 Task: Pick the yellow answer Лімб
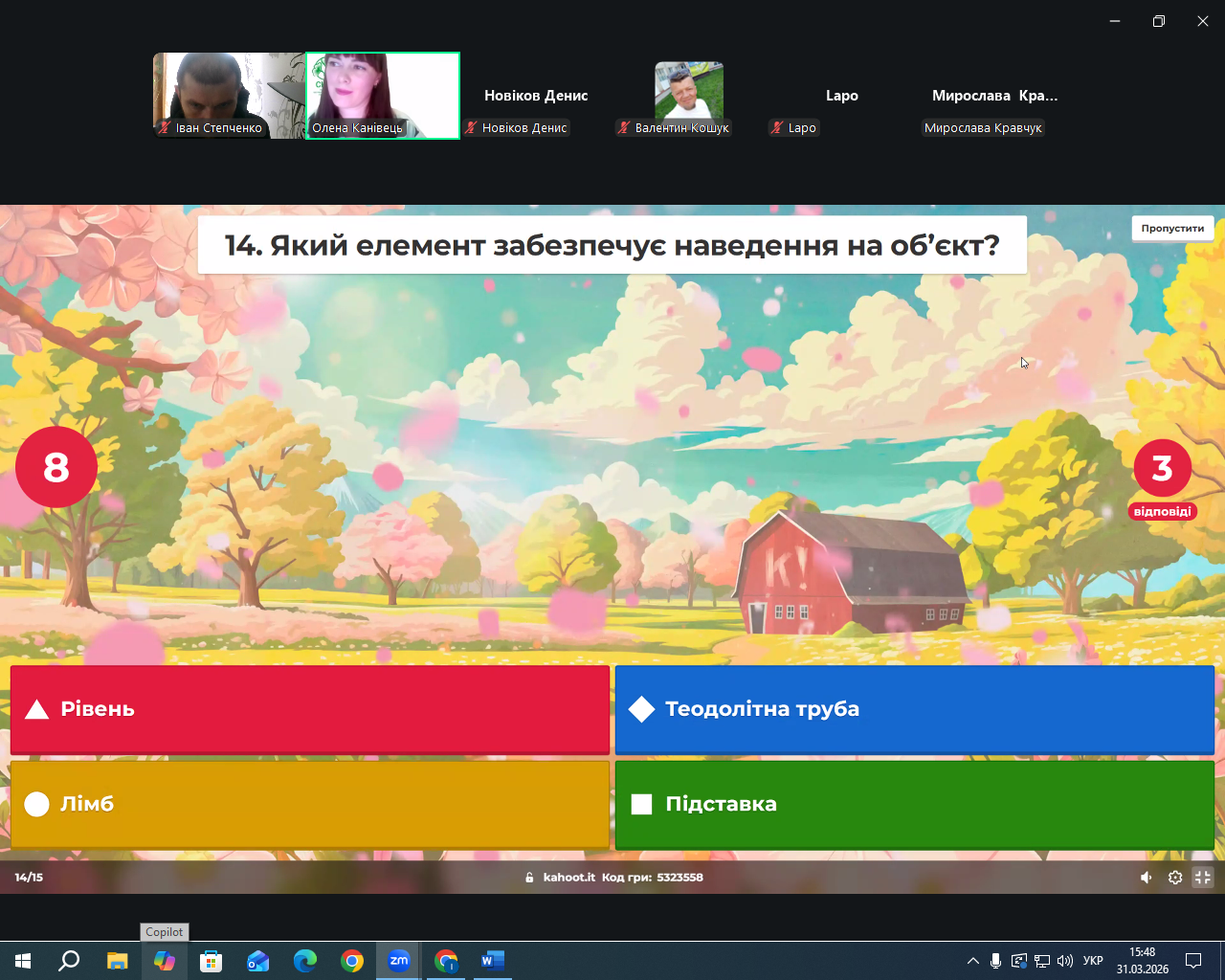(310, 804)
